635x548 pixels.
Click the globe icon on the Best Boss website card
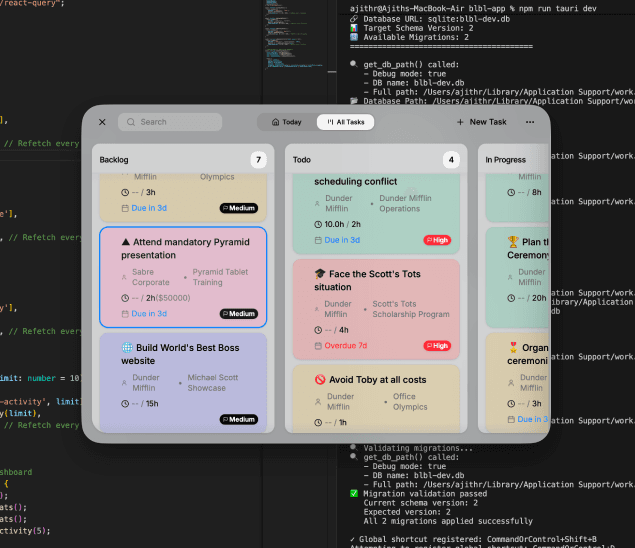(126, 347)
